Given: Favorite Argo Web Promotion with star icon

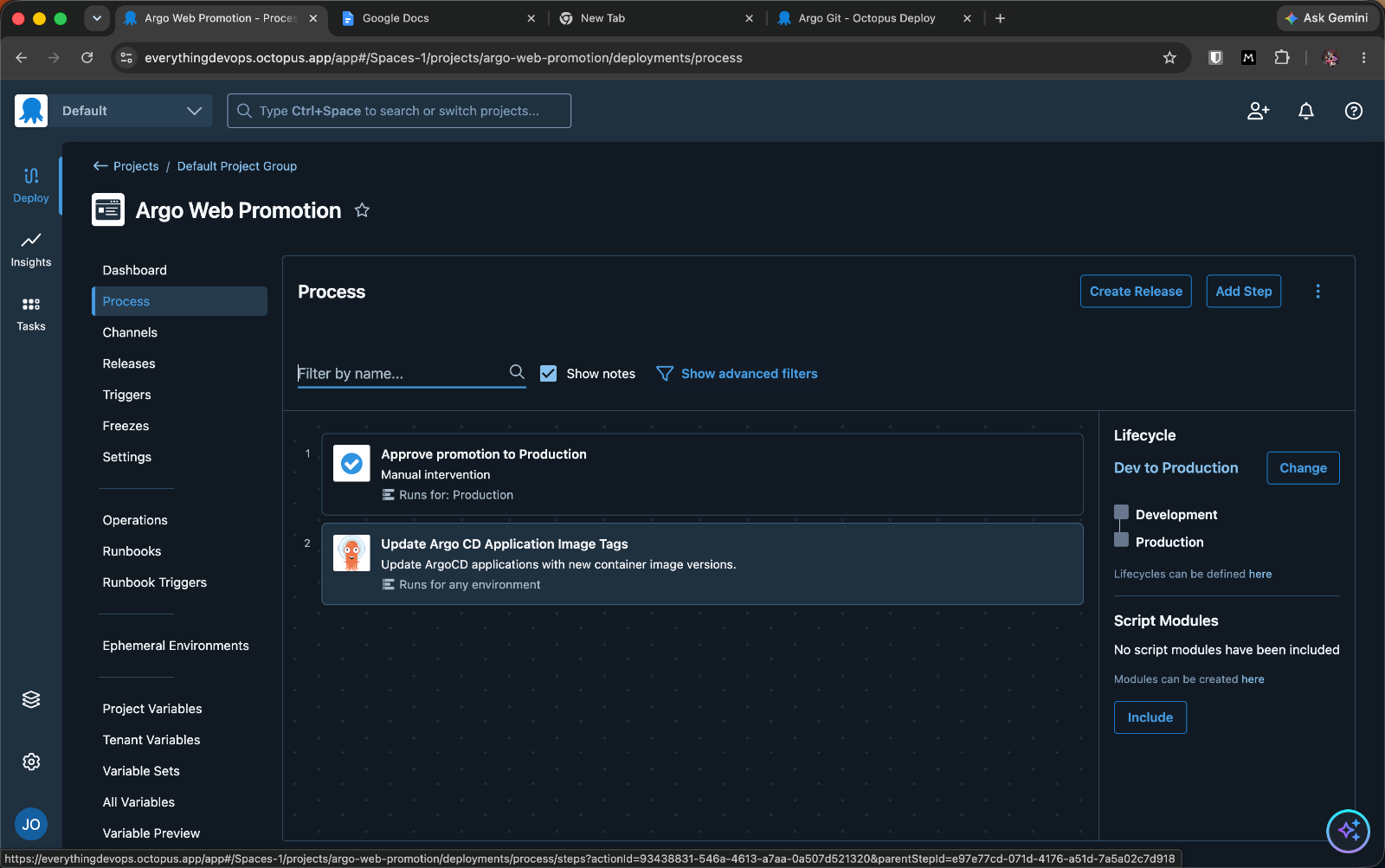Looking at the screenshot, I should pos(362,210).
